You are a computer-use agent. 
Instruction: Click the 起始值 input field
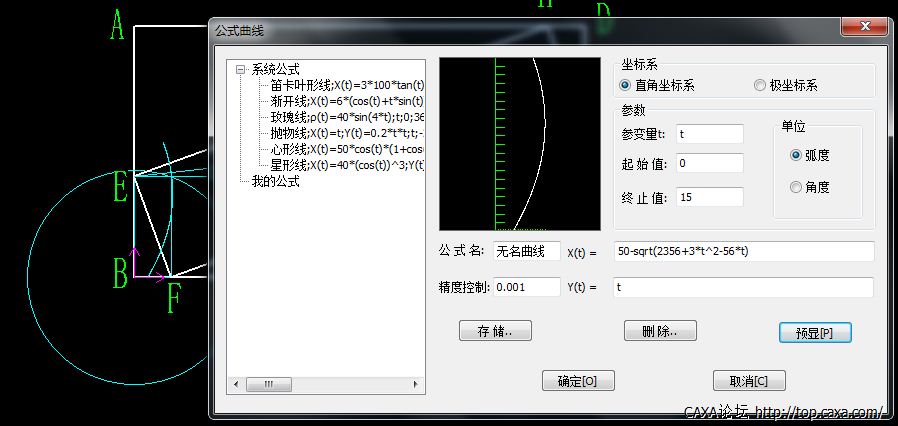click(x=709, y=163)
